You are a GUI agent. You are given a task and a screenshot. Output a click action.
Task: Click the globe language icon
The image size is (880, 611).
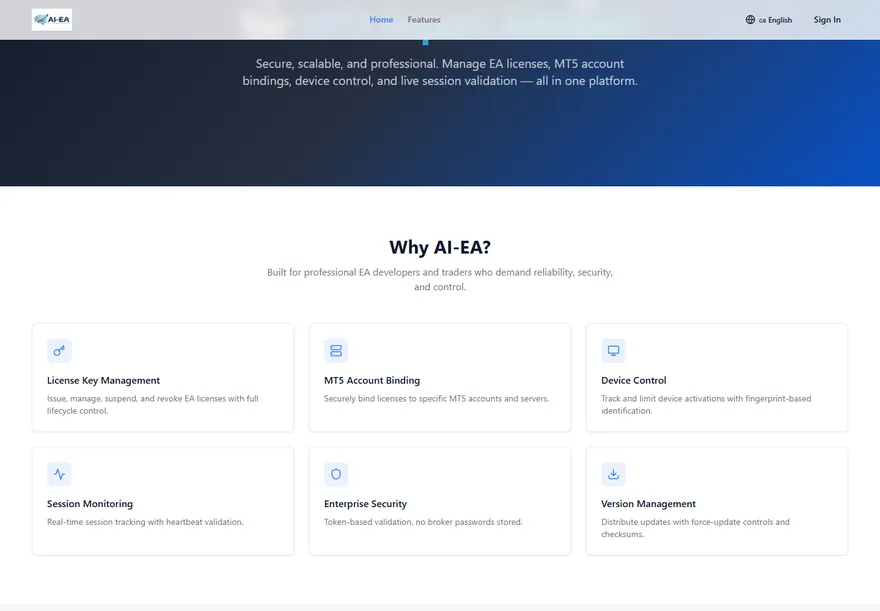pos(750,20)
